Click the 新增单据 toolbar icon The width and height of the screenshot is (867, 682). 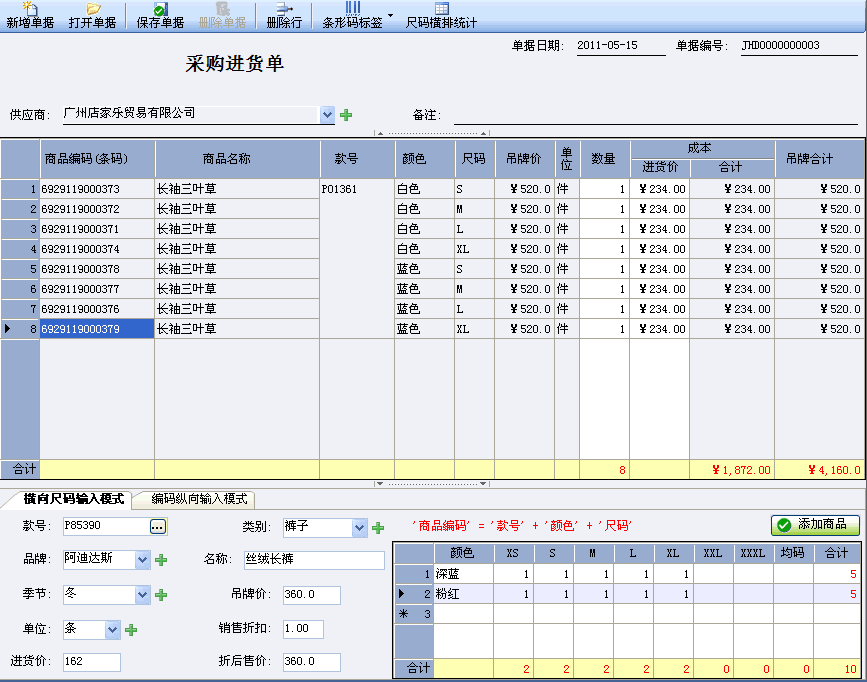click(x=30, y=15)
